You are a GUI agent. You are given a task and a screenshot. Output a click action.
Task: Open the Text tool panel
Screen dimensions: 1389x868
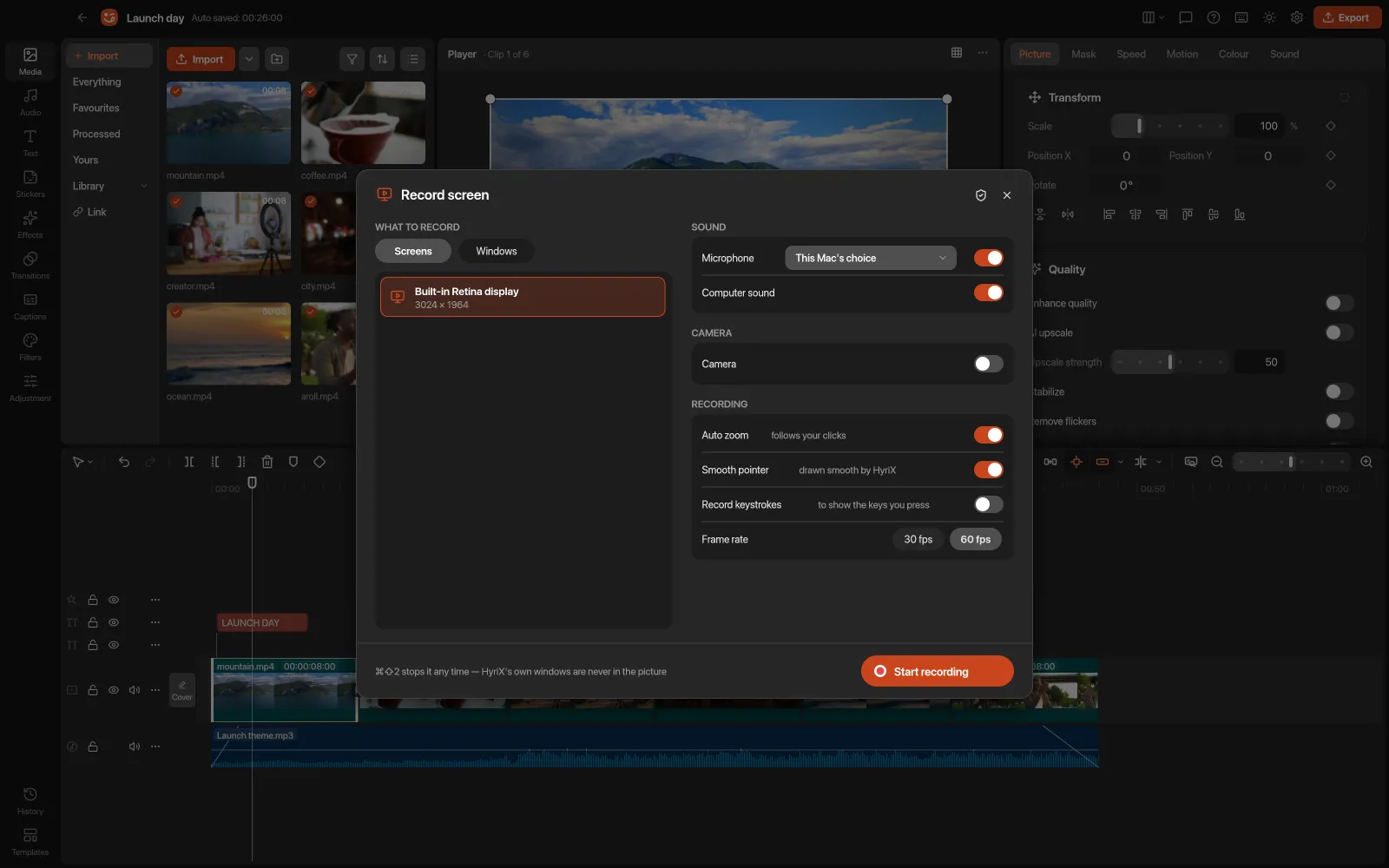(x=30, y=143)
